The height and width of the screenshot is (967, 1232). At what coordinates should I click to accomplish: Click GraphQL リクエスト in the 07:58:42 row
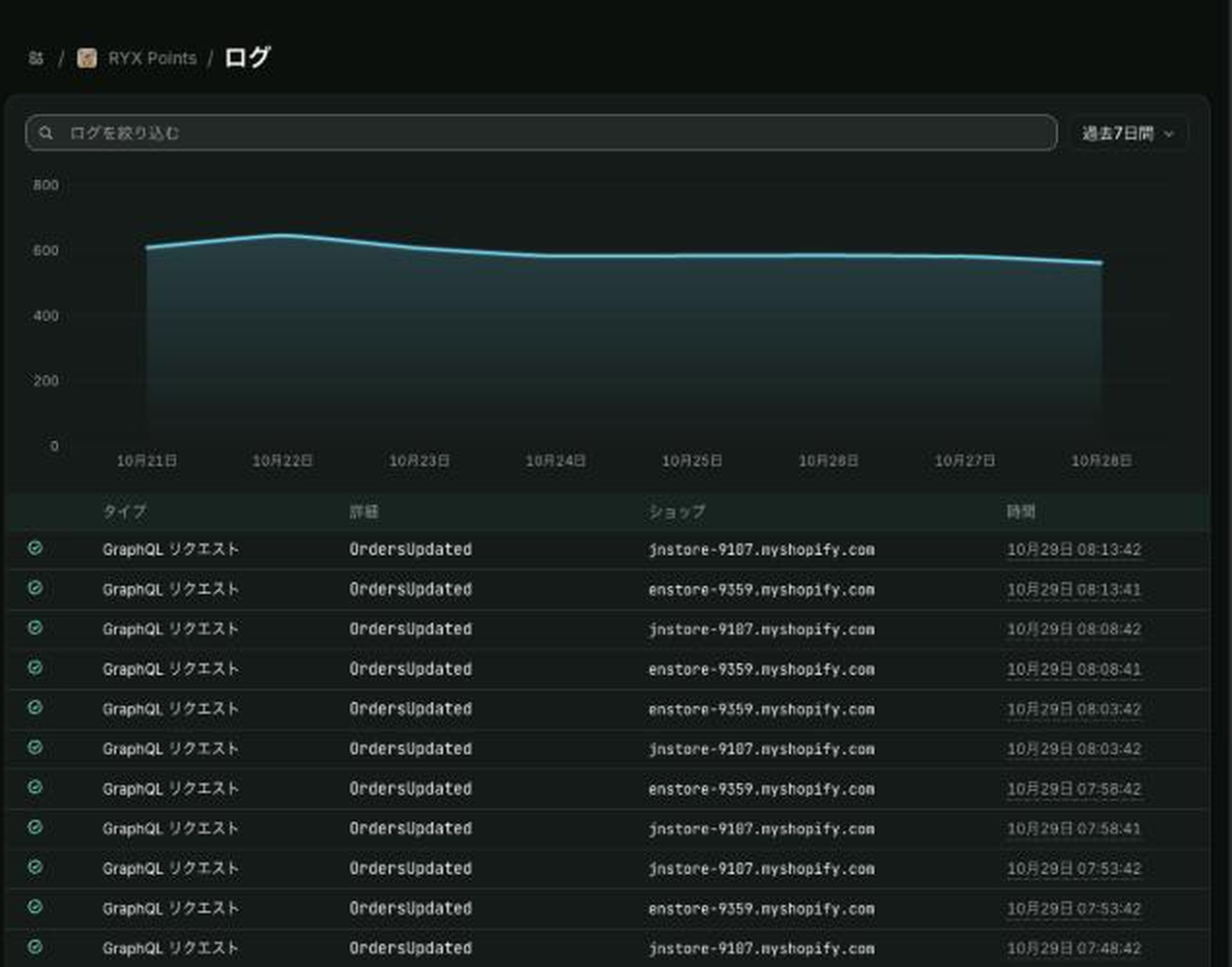(170, 789)
